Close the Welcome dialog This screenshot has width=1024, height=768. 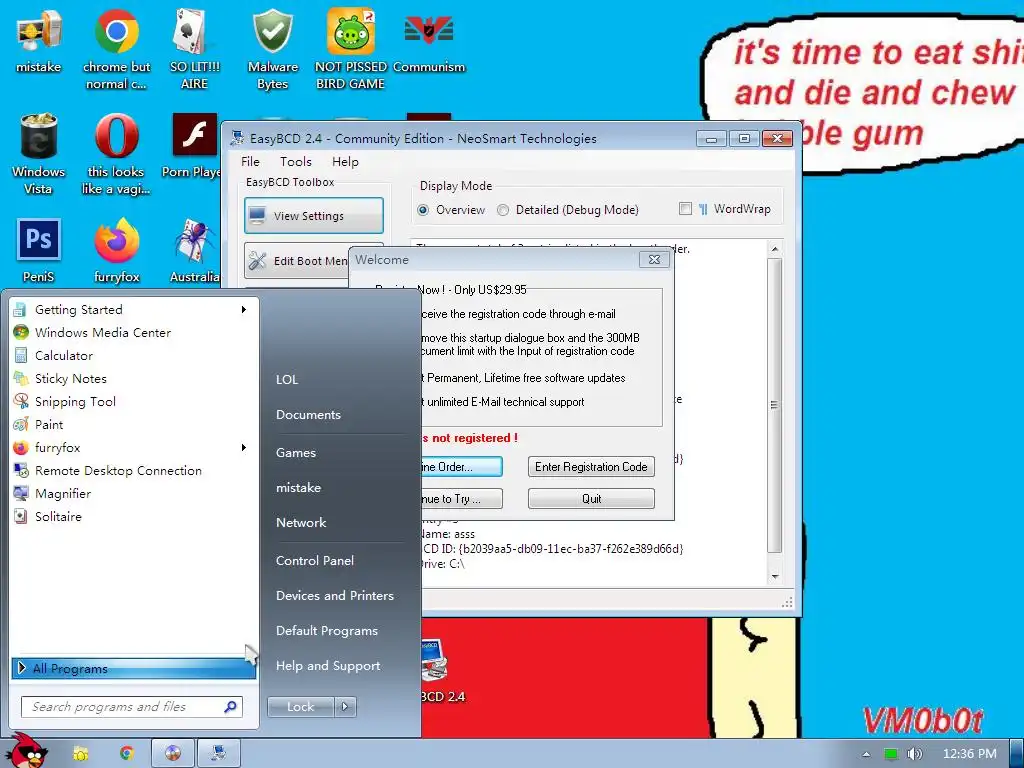click(x=654, y=259)
